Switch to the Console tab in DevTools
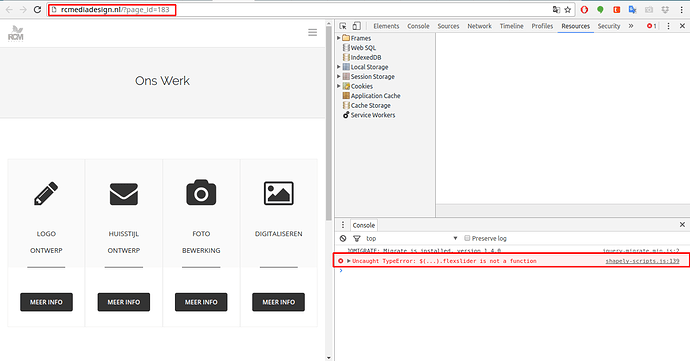The width and height of the screenshot is (690, 361). [x=418, y=26]
